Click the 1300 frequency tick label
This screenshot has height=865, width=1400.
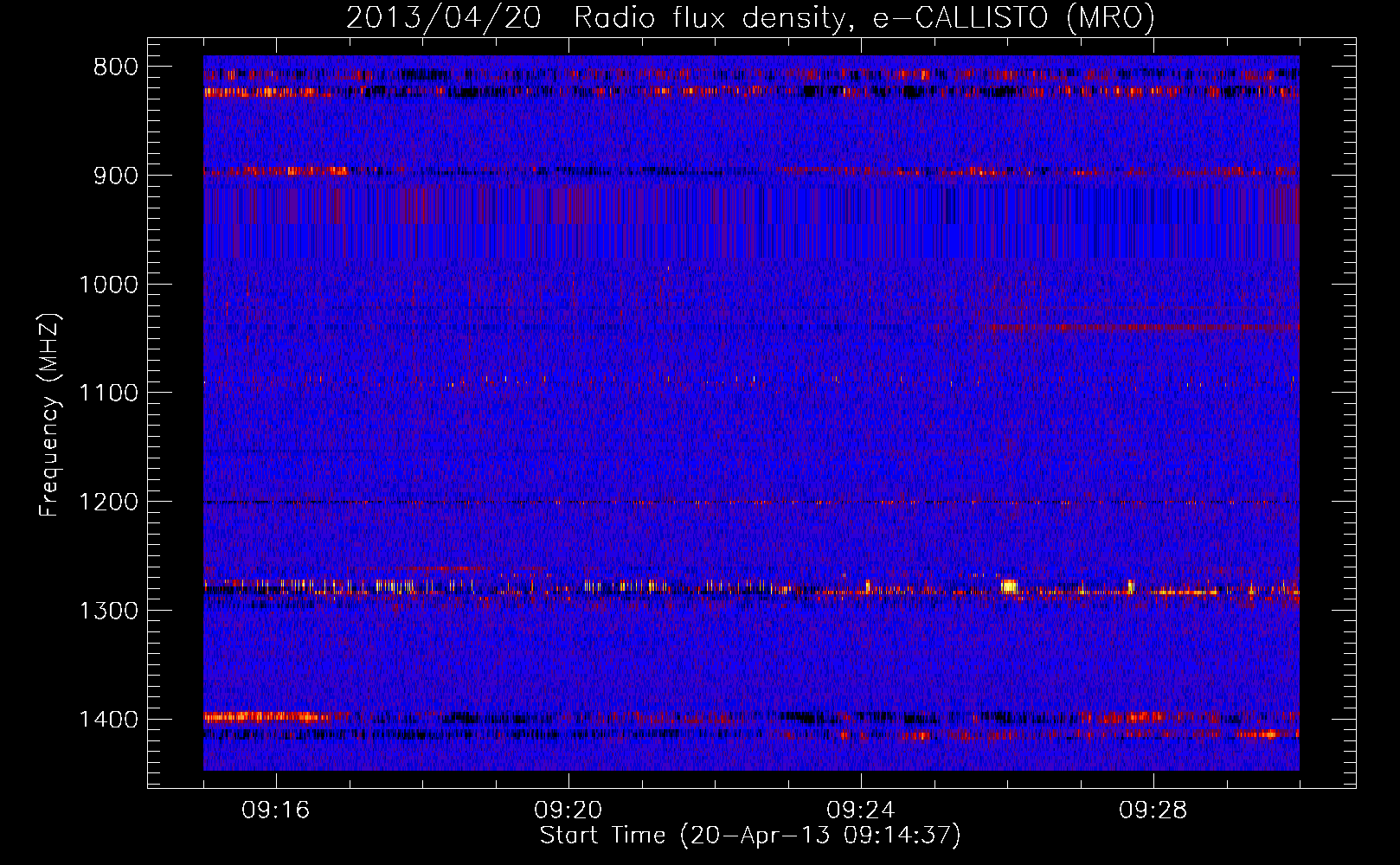(108, 612)
